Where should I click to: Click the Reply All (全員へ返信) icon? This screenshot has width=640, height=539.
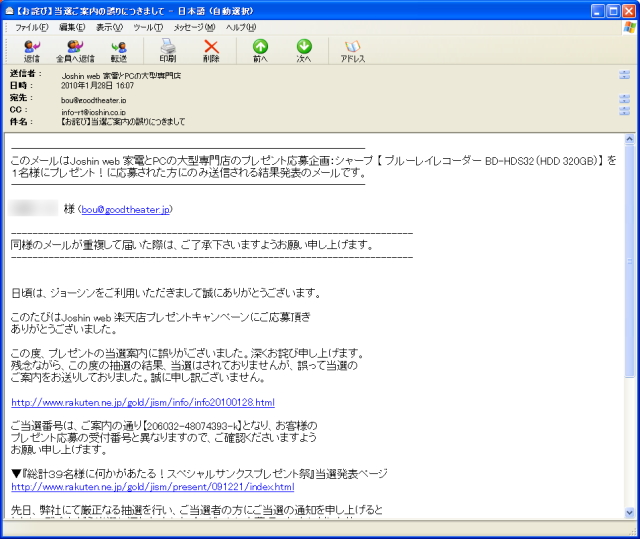point(75,51)
